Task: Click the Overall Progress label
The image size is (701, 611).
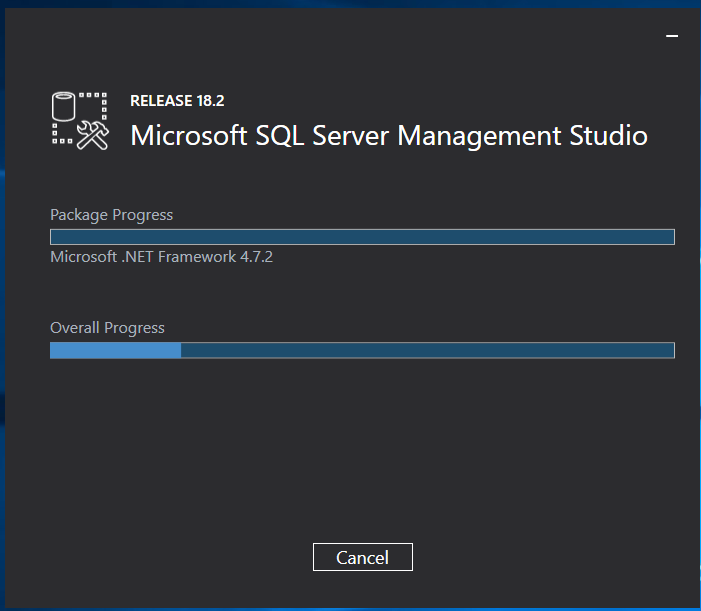Action: click(107, 328)
